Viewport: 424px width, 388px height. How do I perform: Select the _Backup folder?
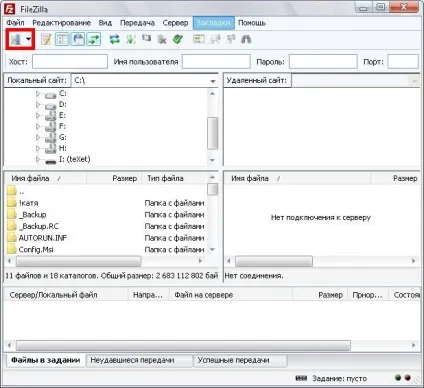(x=32, y=215)
